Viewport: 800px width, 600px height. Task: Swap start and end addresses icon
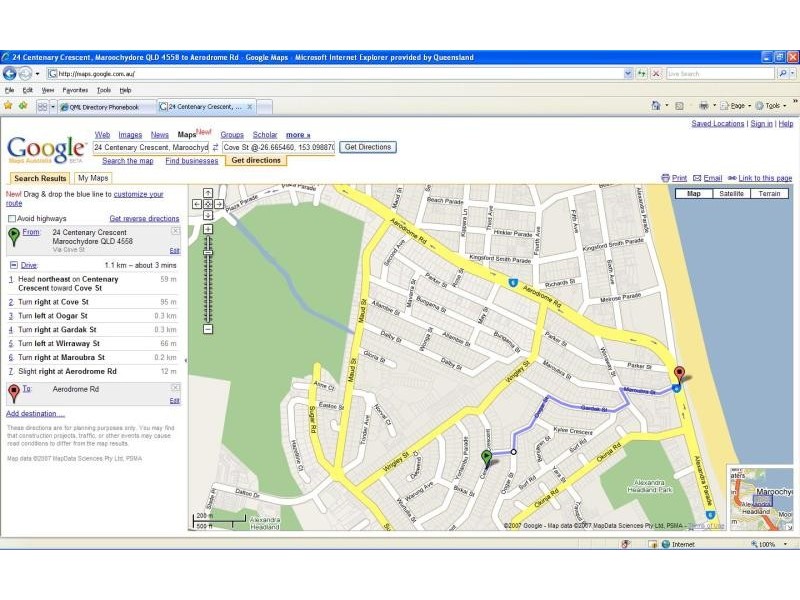coord(215,147)
